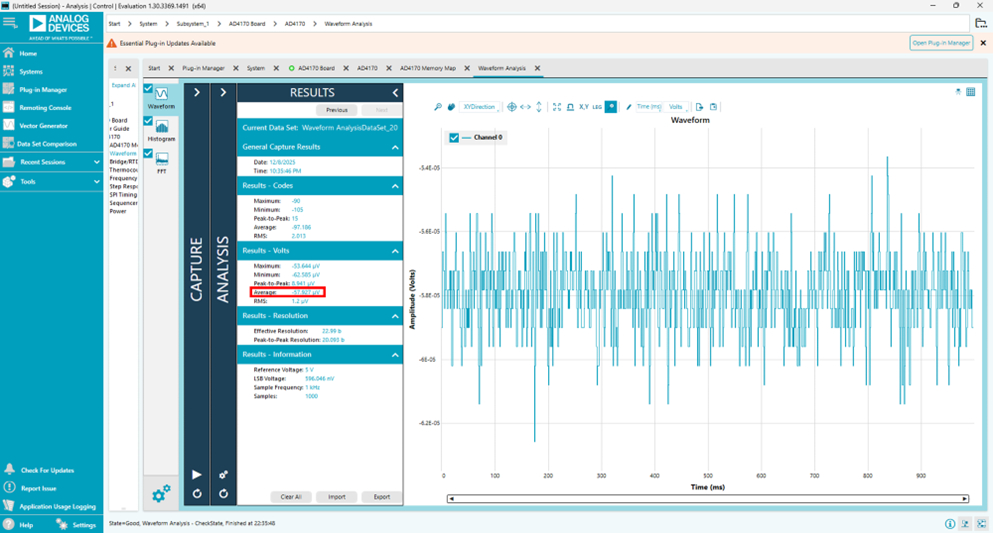Open Vector Generator from the sidebar
Screen dimensions: 993x533
(44, 125)
